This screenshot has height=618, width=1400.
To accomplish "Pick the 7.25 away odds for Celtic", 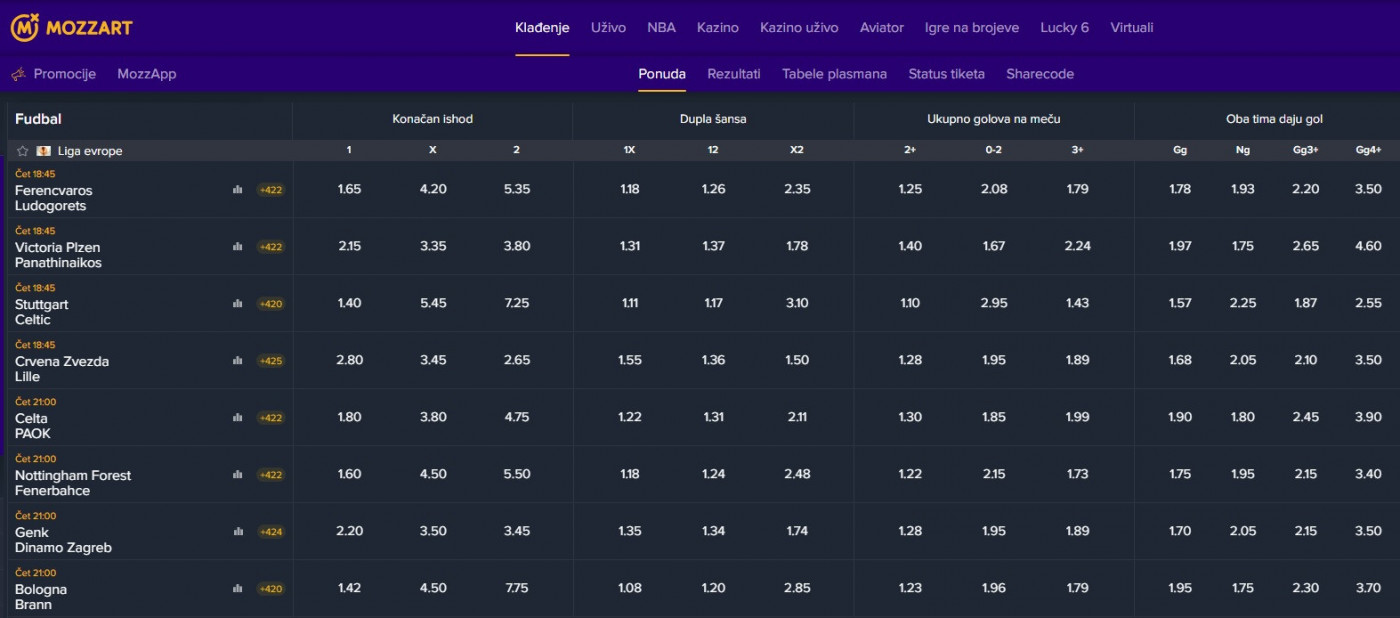I will [x=517, y=303].
